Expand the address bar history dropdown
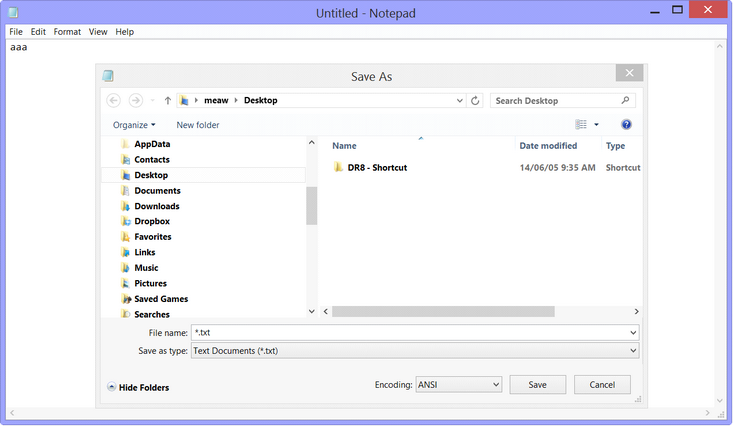Image resolution: width=733 pixels, height=426 pixels. click(x=459, y=100)
